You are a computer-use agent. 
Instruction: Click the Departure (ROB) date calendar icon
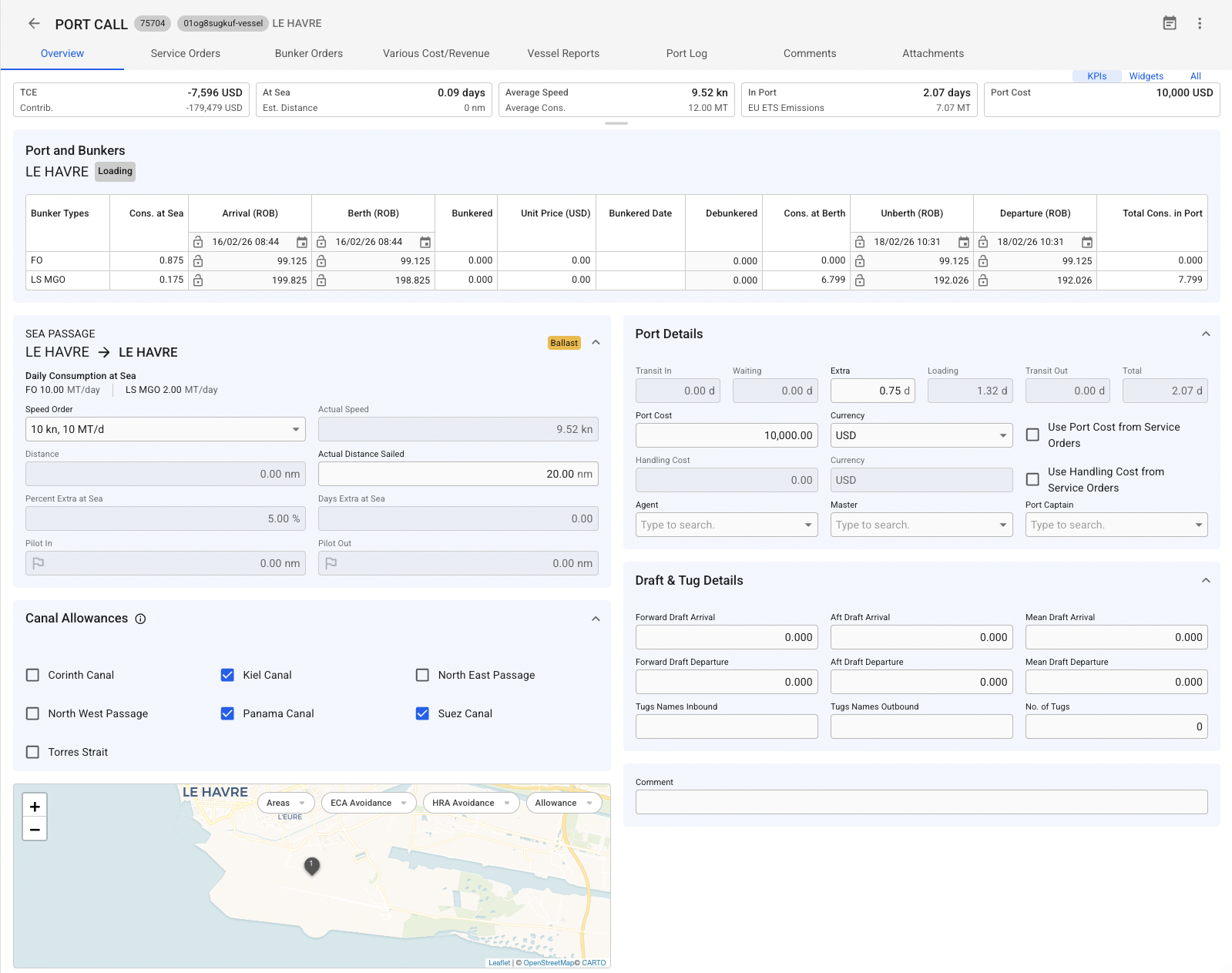(1086, 242)
